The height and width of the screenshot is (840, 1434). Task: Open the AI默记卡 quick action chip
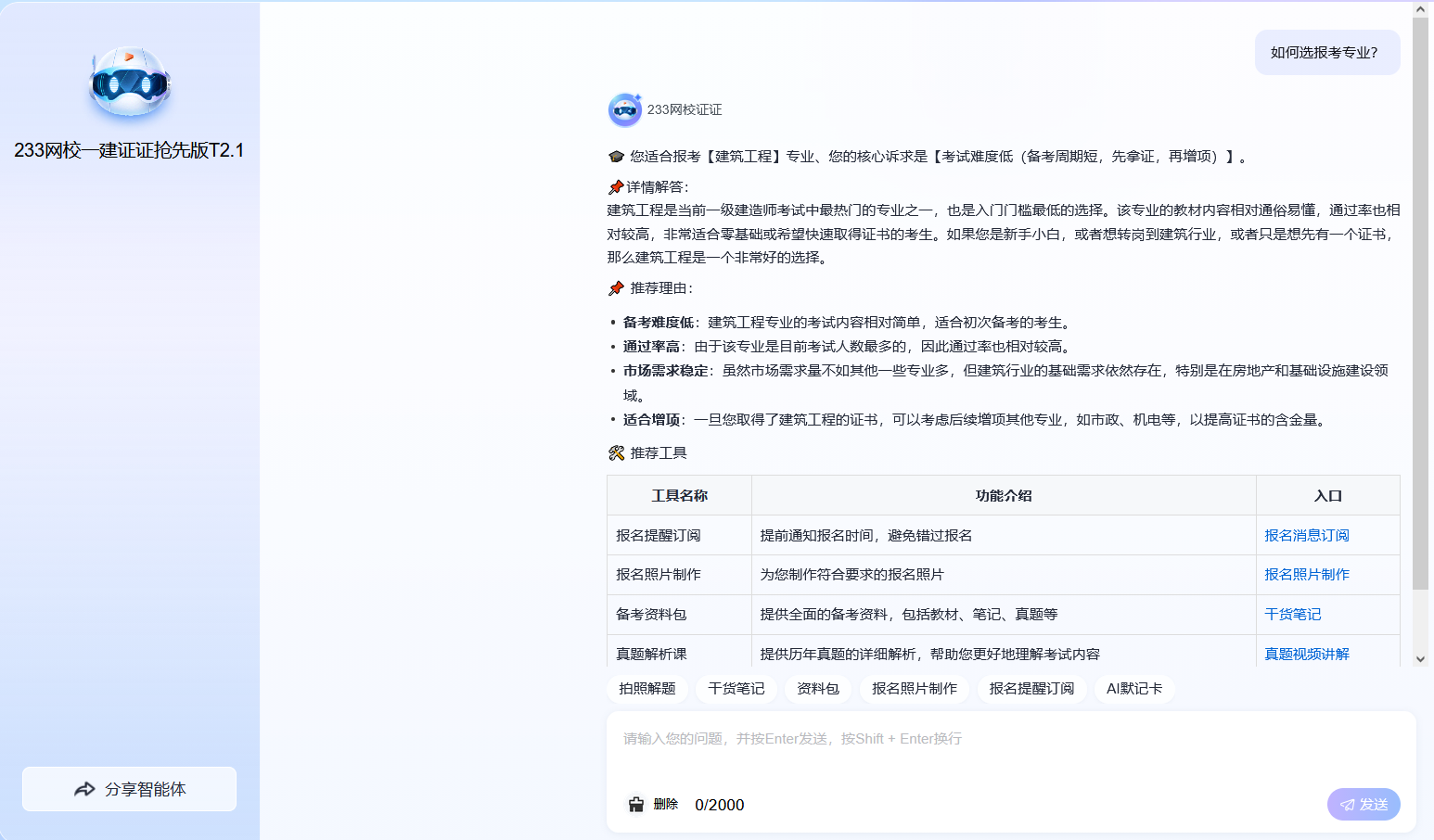click(1133, 689)
